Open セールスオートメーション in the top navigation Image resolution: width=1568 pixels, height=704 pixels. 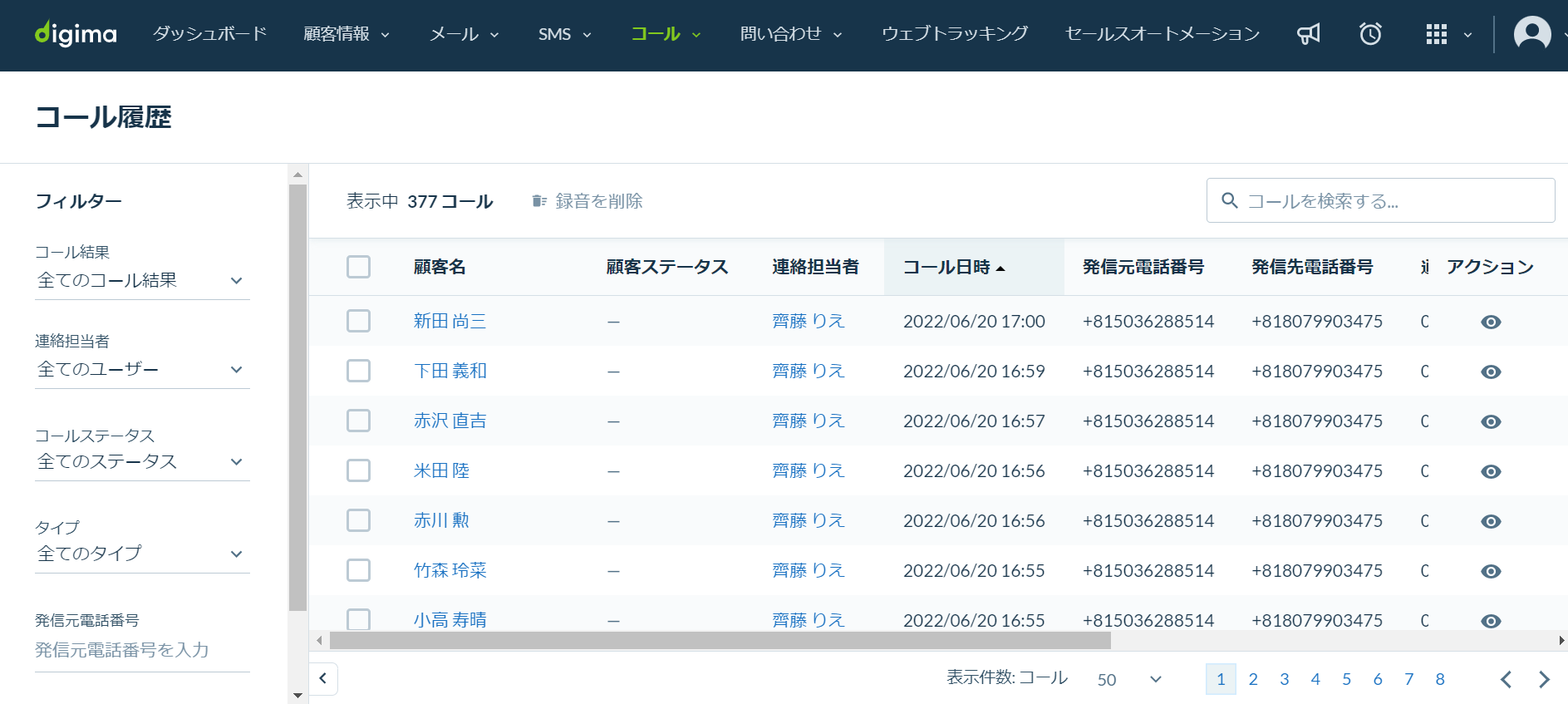[x=1162, y=34]
